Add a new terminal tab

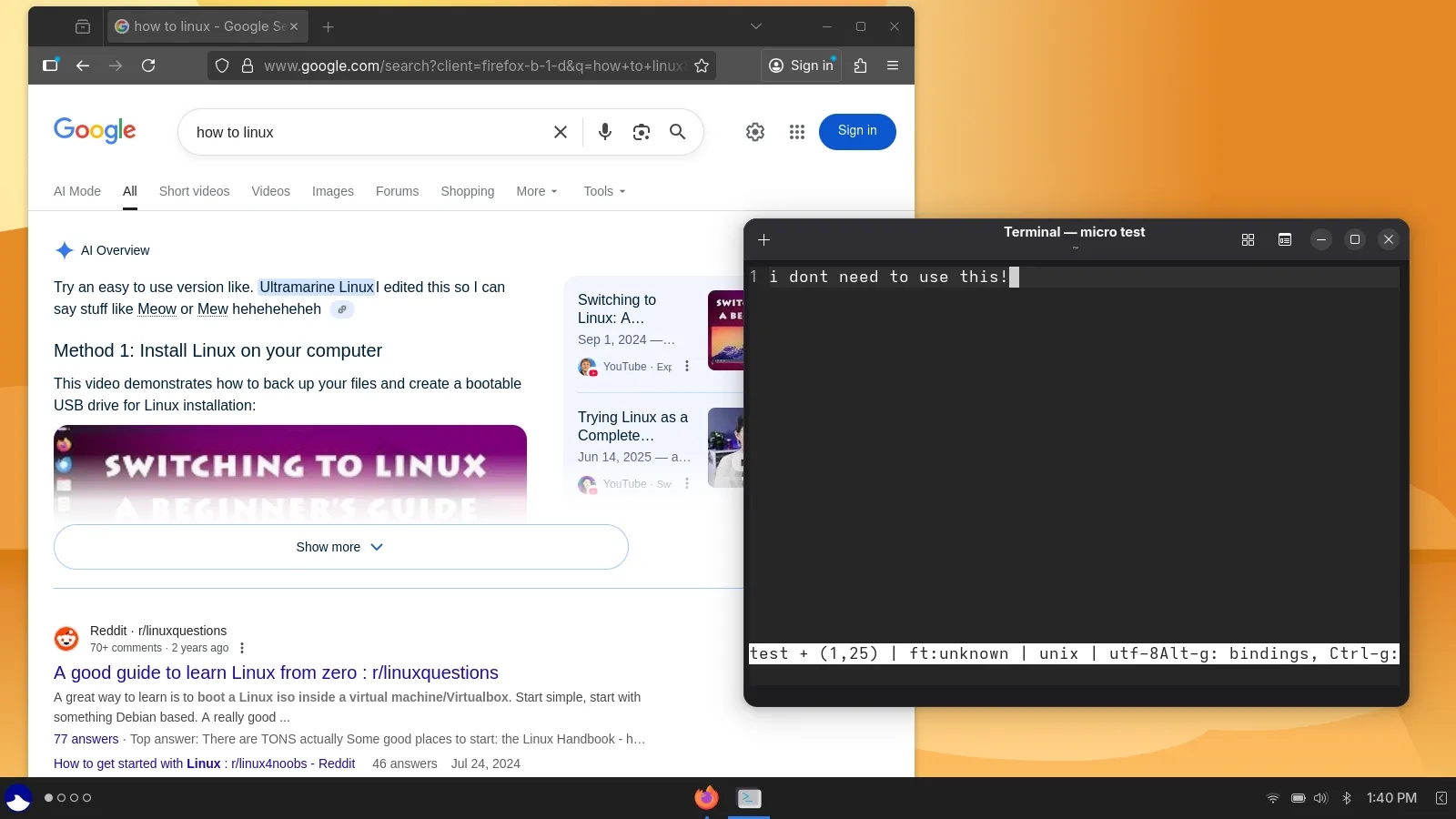[x=764, y=239]
